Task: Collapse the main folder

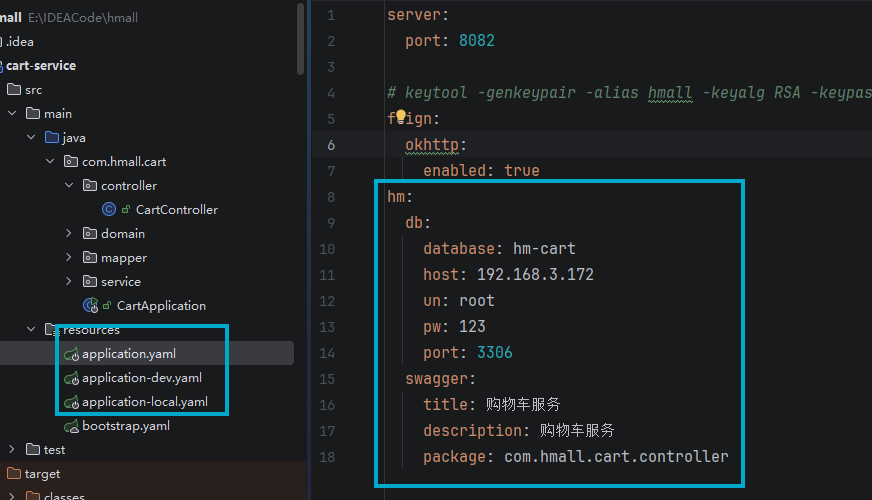Action: pyautogui.click(x=12, y=113)
